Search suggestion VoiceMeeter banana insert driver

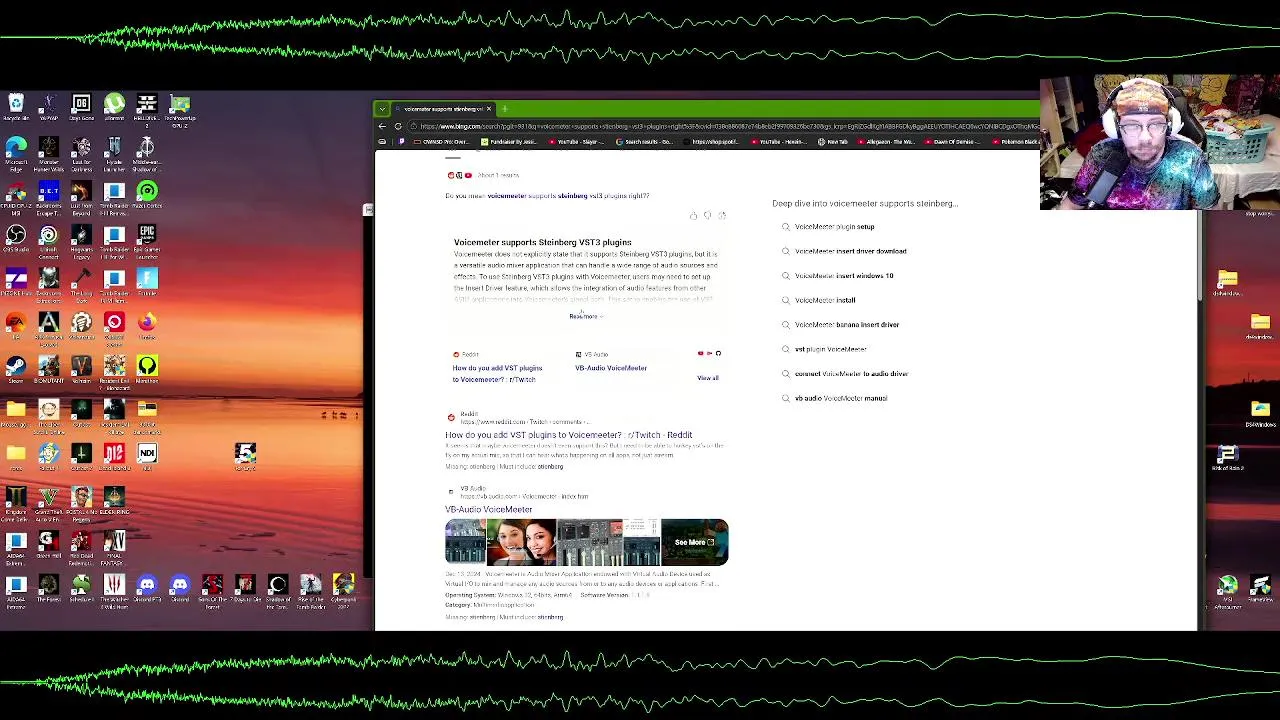click(x=847, y=325)
